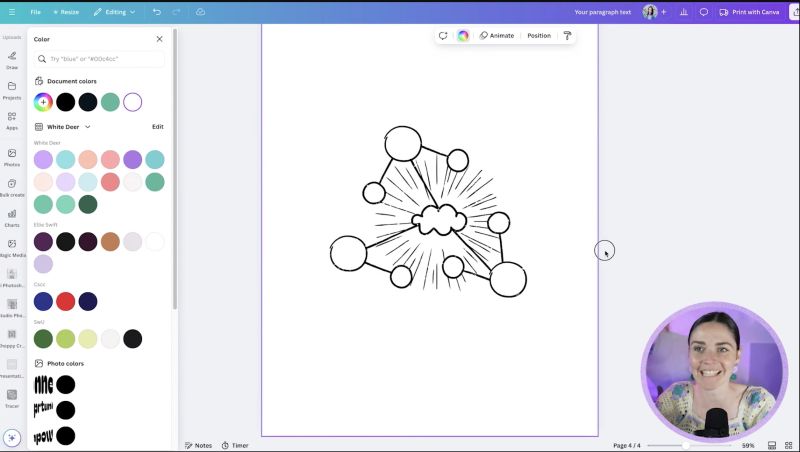Open Projects in the sidebar

(12, 90)
